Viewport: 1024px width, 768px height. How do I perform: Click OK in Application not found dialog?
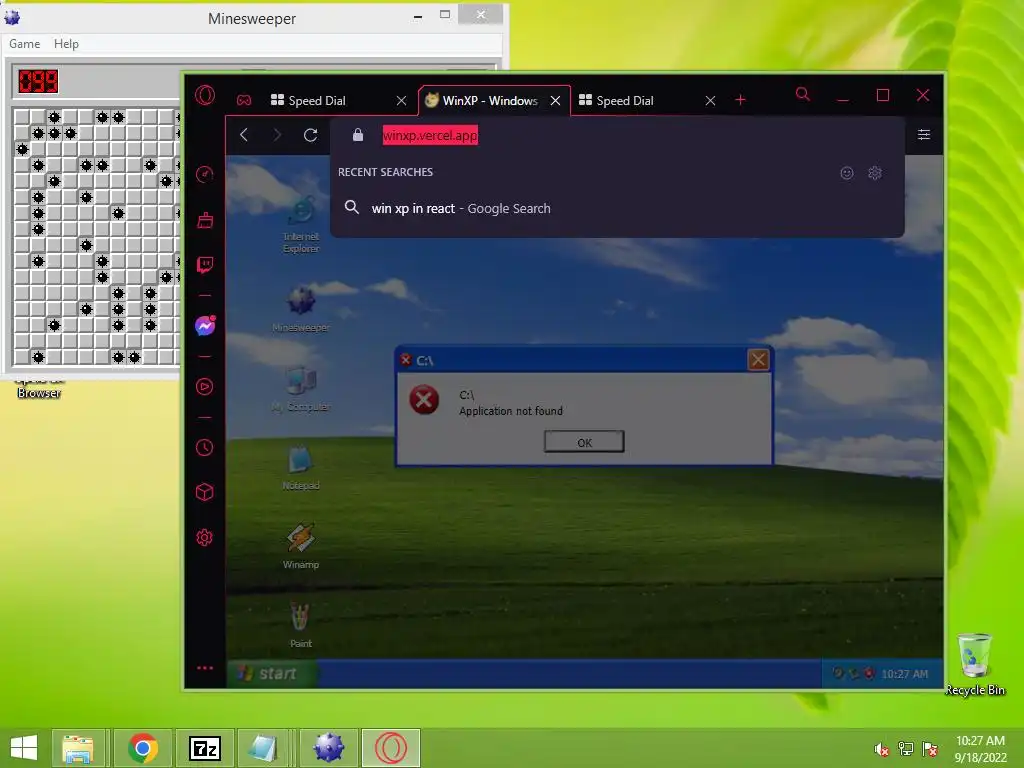click(584, 442)
